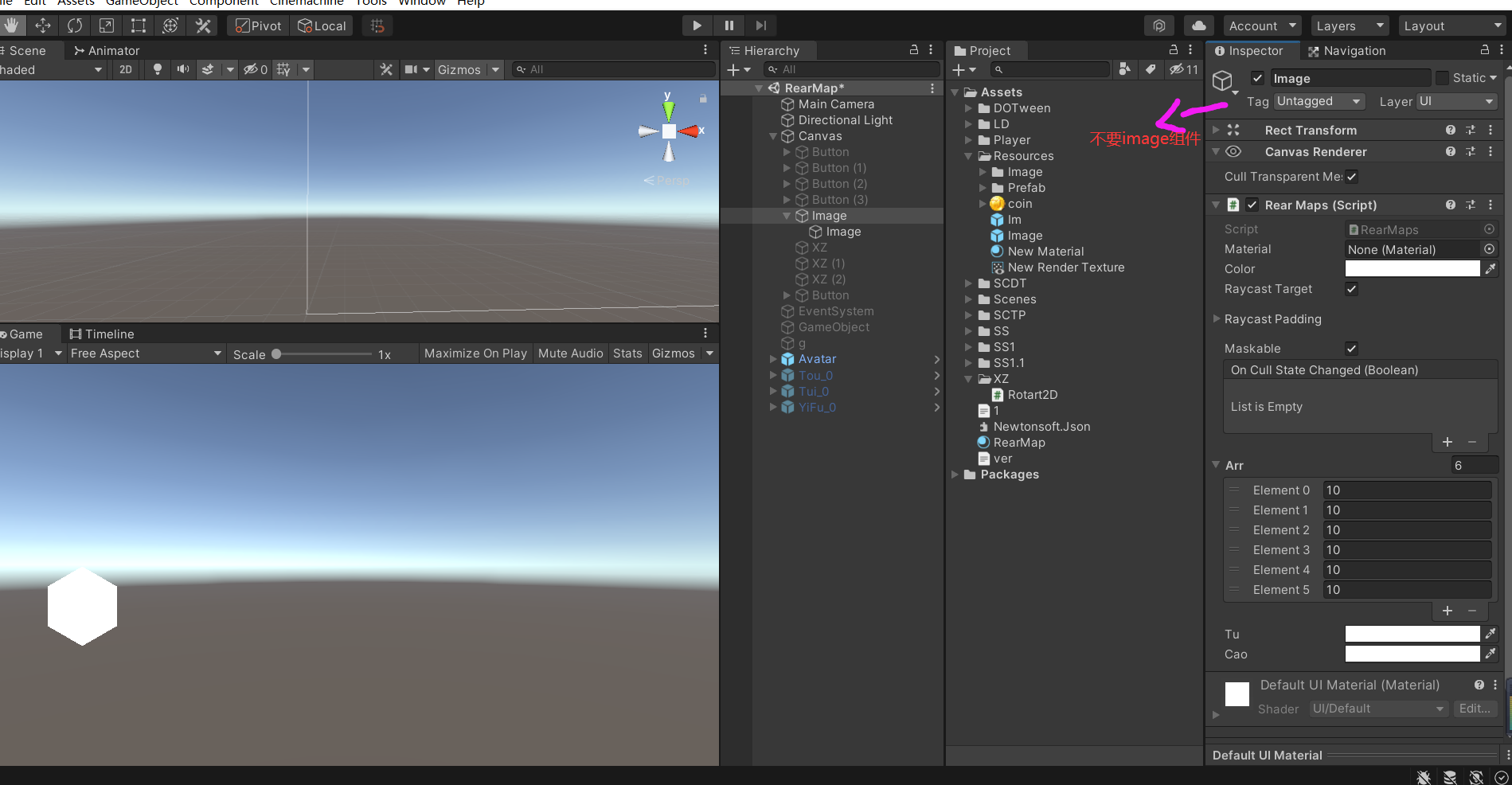Open the Cao color swatch

1412,654
